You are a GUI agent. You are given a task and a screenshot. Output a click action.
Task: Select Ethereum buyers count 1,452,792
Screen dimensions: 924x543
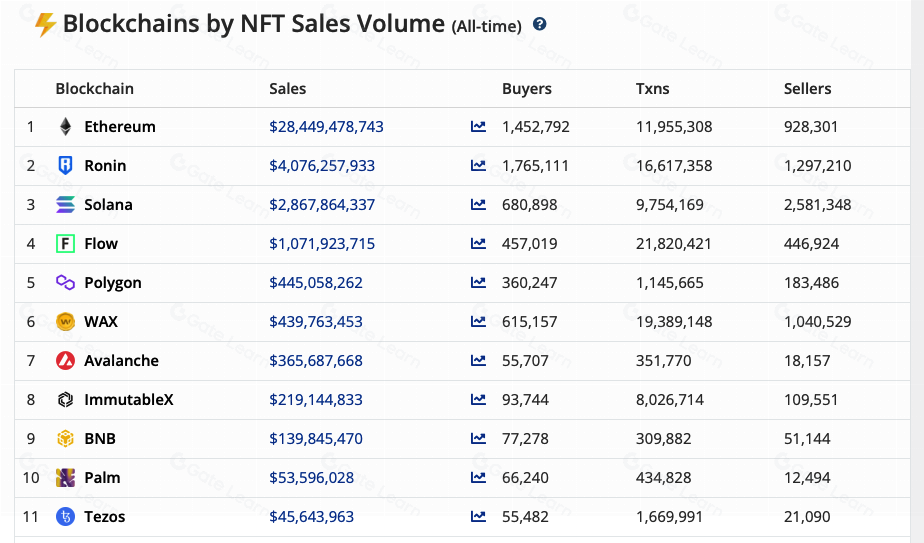point(536,127)
